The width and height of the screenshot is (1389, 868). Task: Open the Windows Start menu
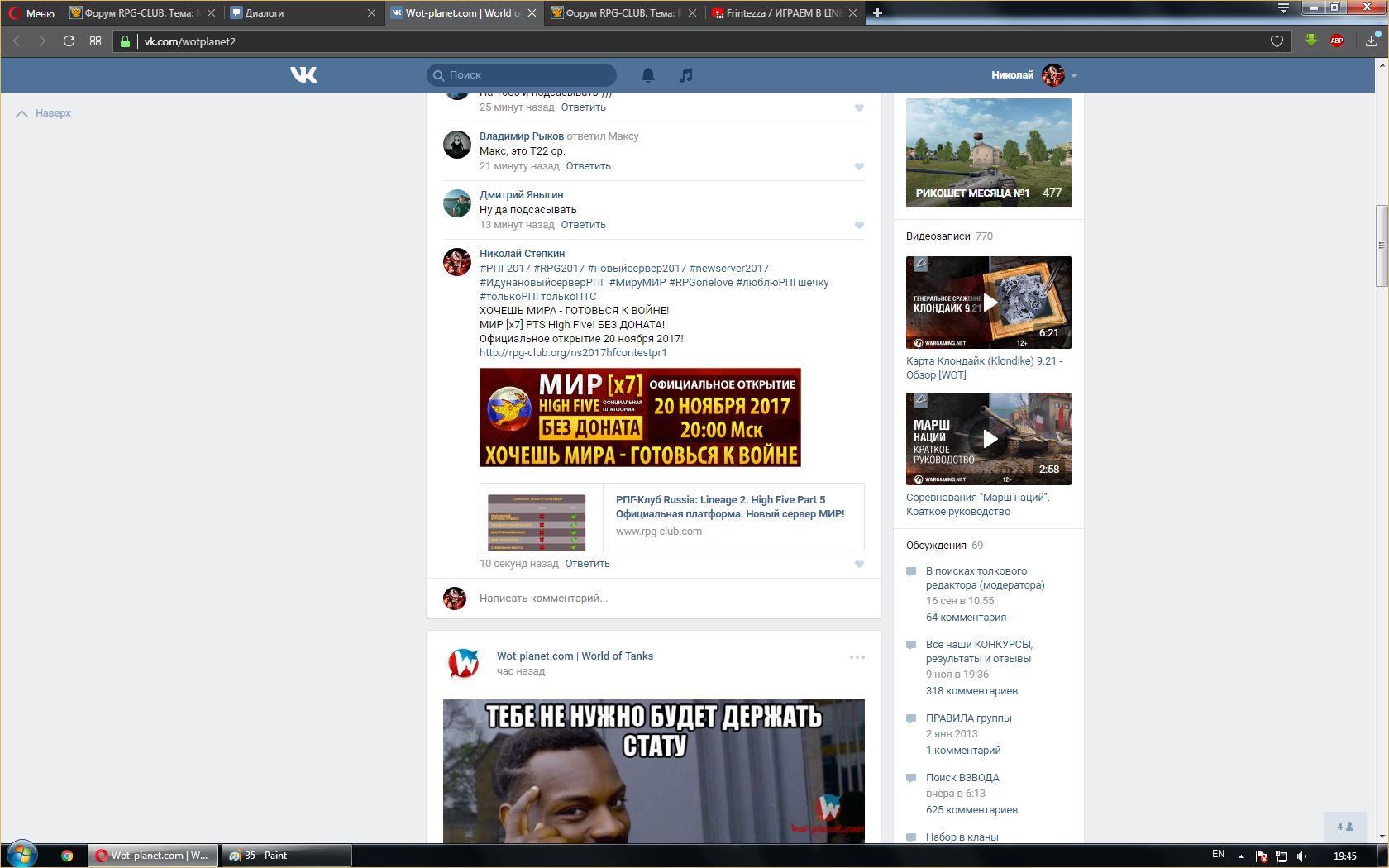pyautogui.click(x=22, y=854)
